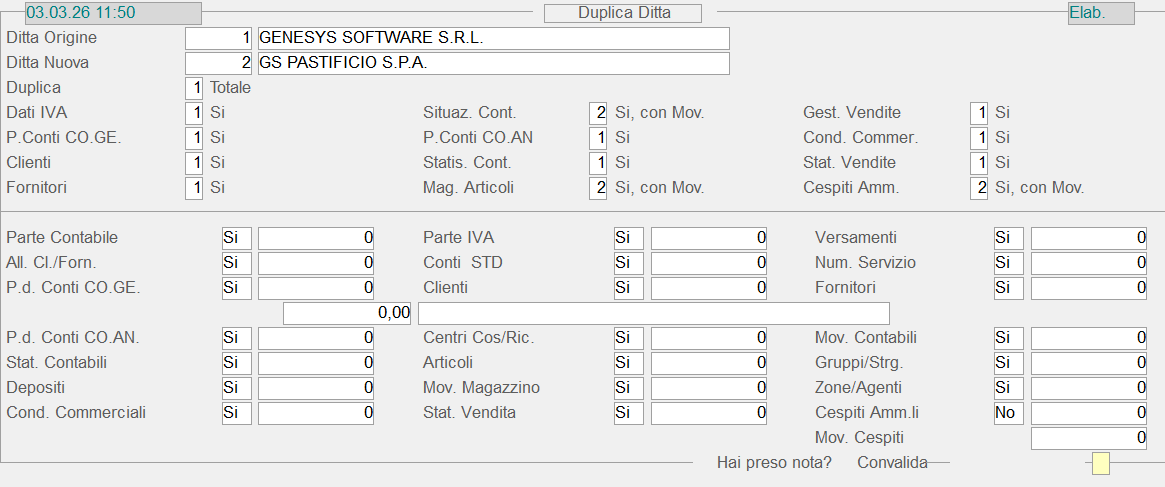Toggle the Cespiti Amm.li No field

click(x=1008, y=413)
